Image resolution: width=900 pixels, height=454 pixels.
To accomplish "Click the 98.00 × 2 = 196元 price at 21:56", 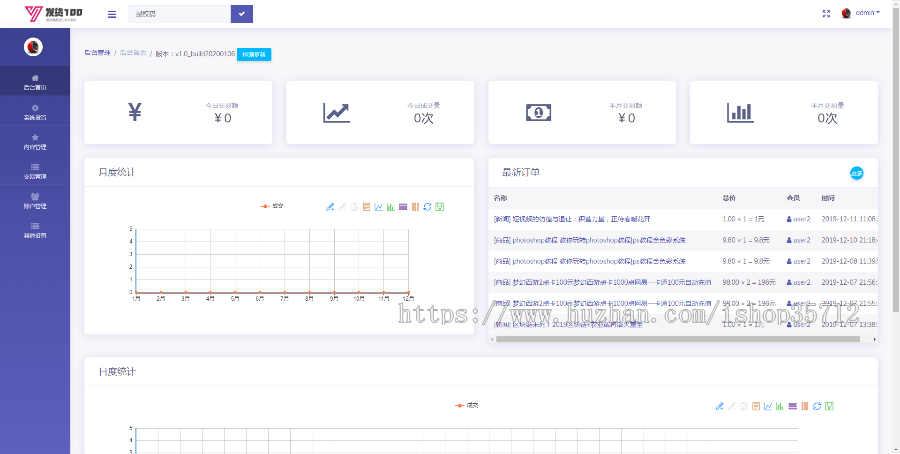I will pos(749,282).
